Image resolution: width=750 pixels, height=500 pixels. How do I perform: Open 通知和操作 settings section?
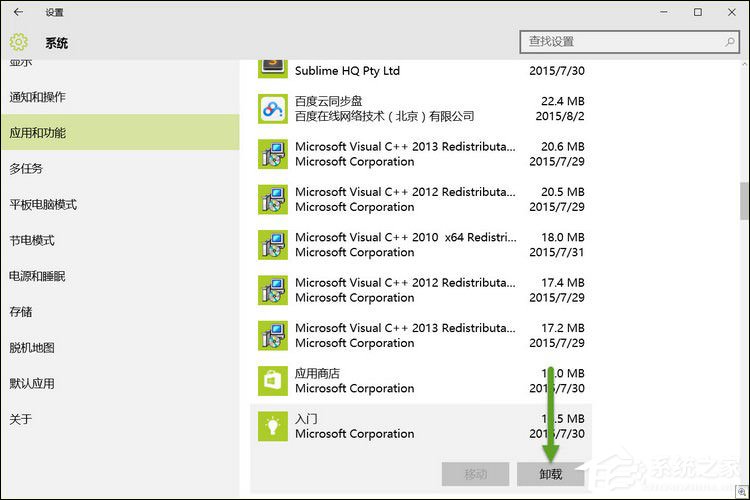pos(38,97)
